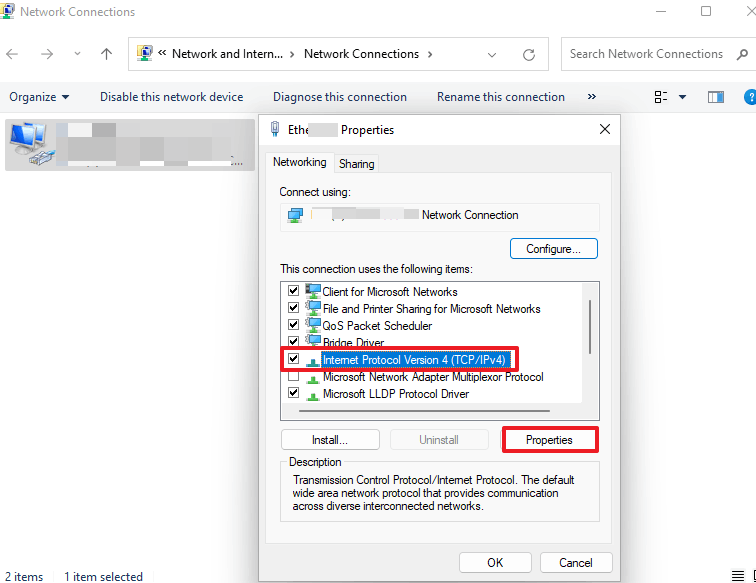
Task: Select Internet Protocol Version 4 (TCP/IPv4) text
Action: (414, 360)
